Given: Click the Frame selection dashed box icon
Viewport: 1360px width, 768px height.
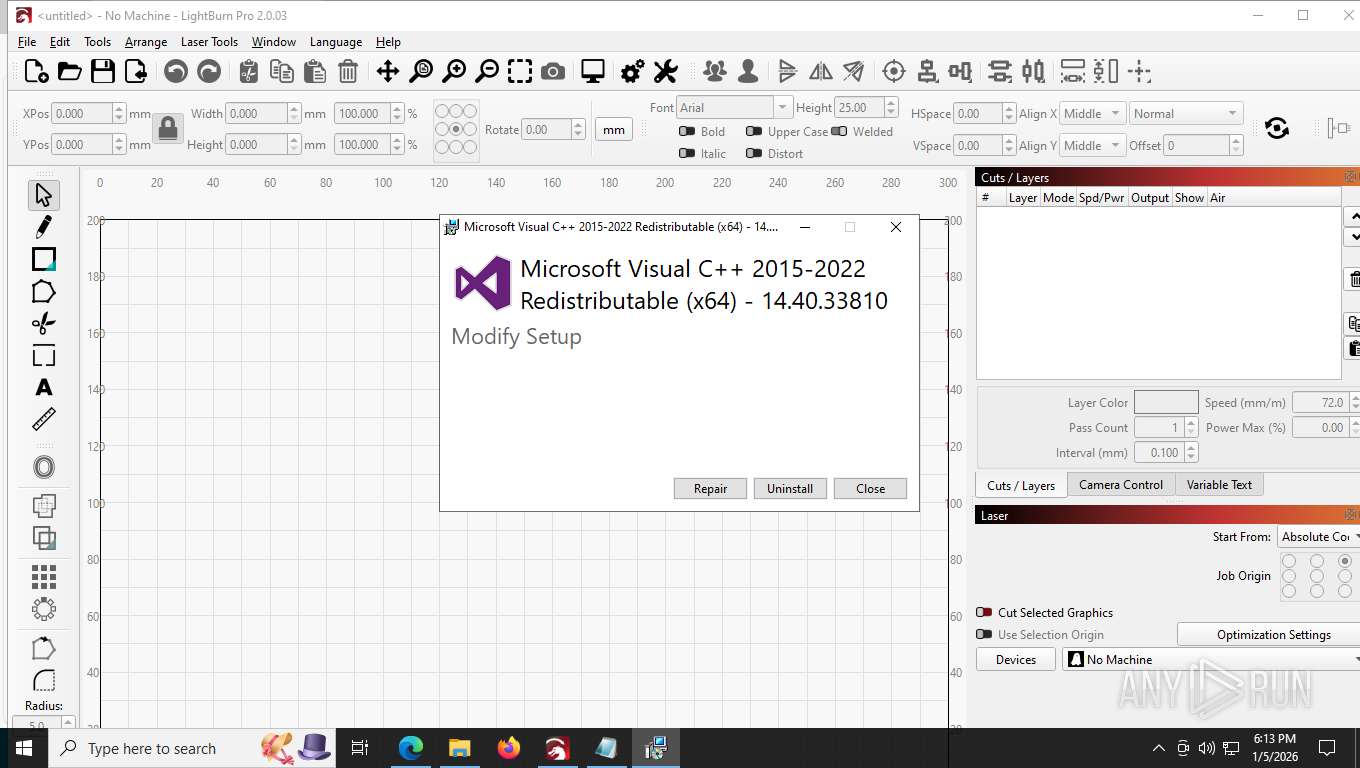Looking at the screenshot, I should pos(520,71).
